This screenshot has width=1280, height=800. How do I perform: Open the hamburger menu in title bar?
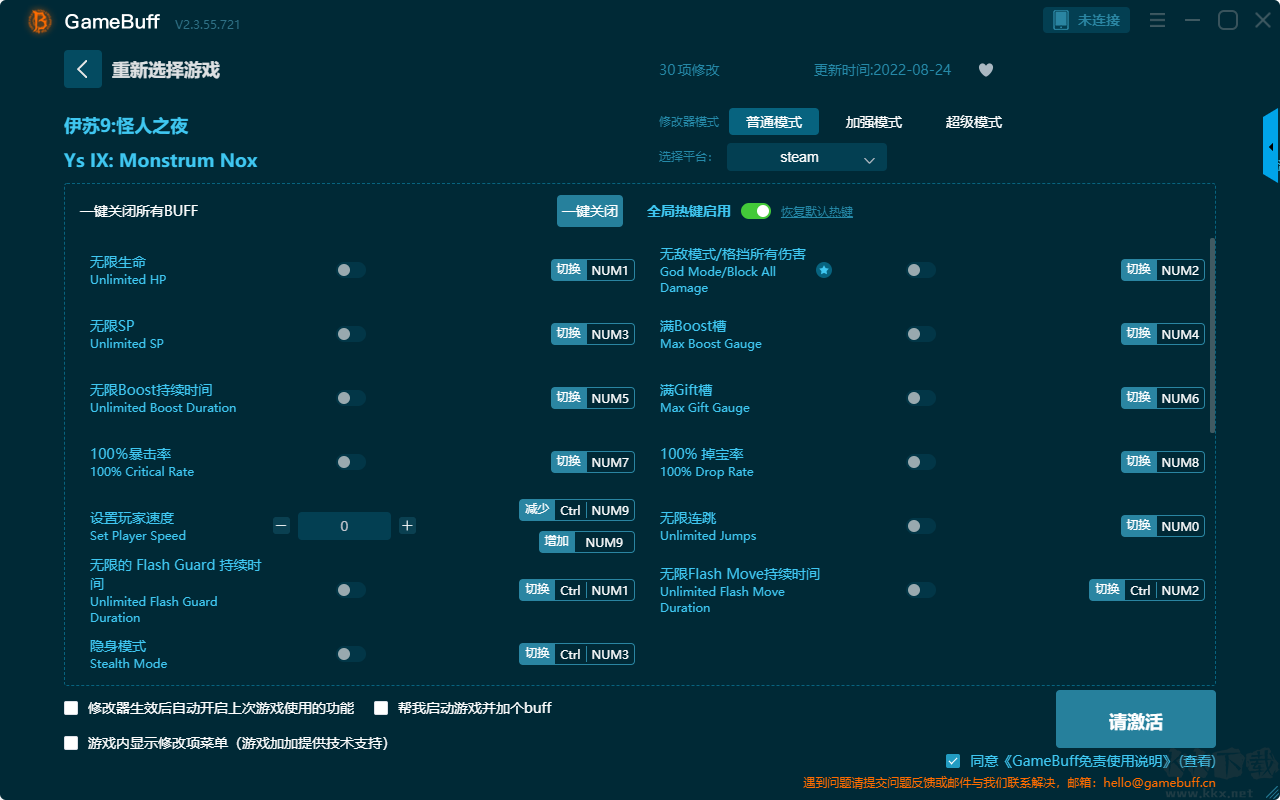tap(1157, 20)
